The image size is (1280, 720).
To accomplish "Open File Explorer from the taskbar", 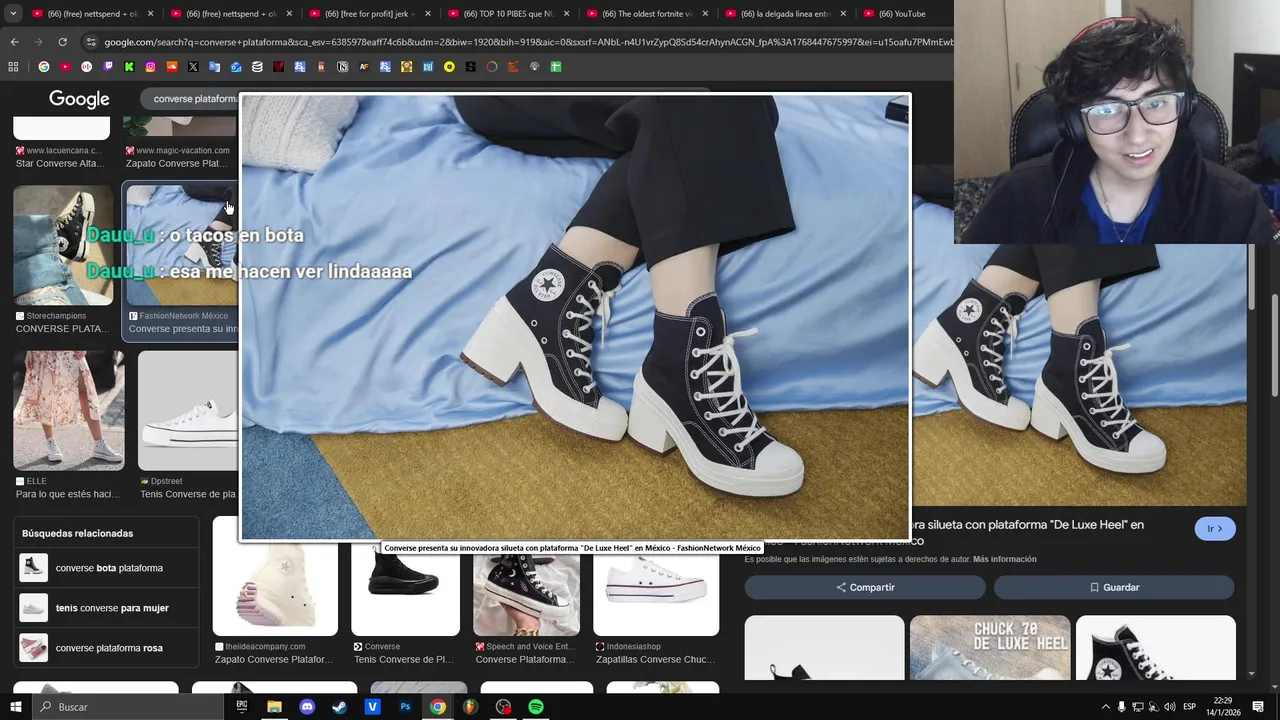I will (x=274, y=707).
